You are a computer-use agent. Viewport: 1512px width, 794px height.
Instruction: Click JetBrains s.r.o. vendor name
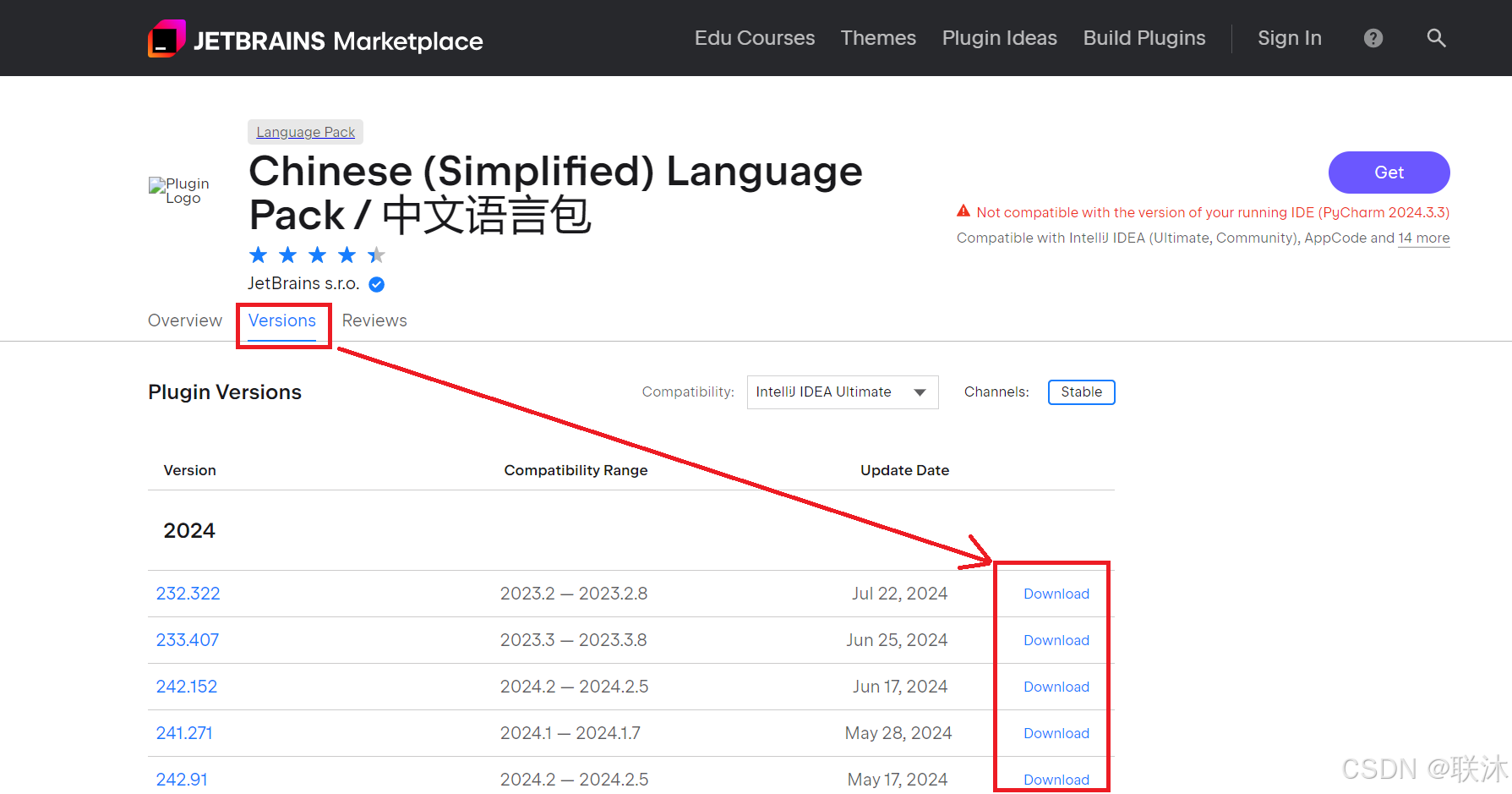point(303,283)
